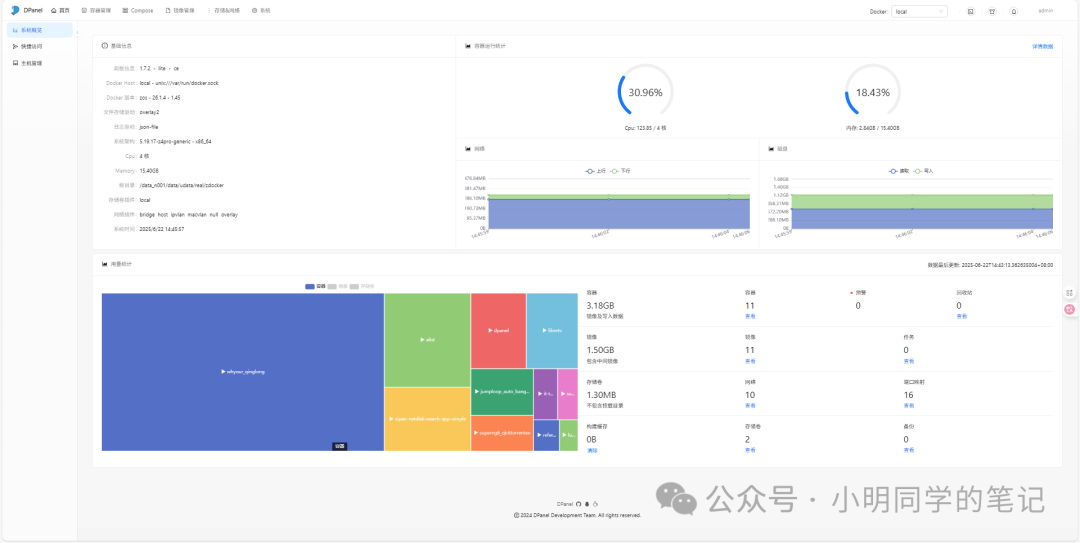Click the disk panel chart icon
Screen dimensions: 1080x543
[x=771, y=149]
